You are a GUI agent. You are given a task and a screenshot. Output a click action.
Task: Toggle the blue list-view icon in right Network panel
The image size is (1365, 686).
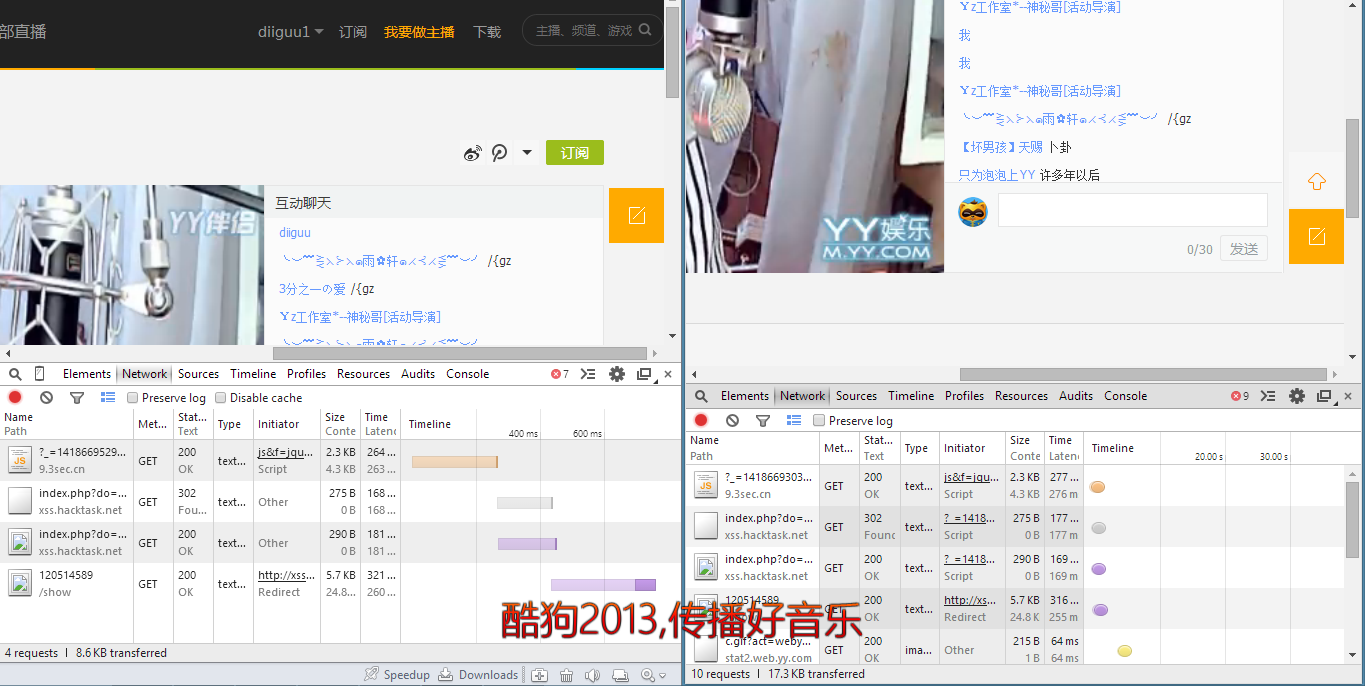(794, 421)
